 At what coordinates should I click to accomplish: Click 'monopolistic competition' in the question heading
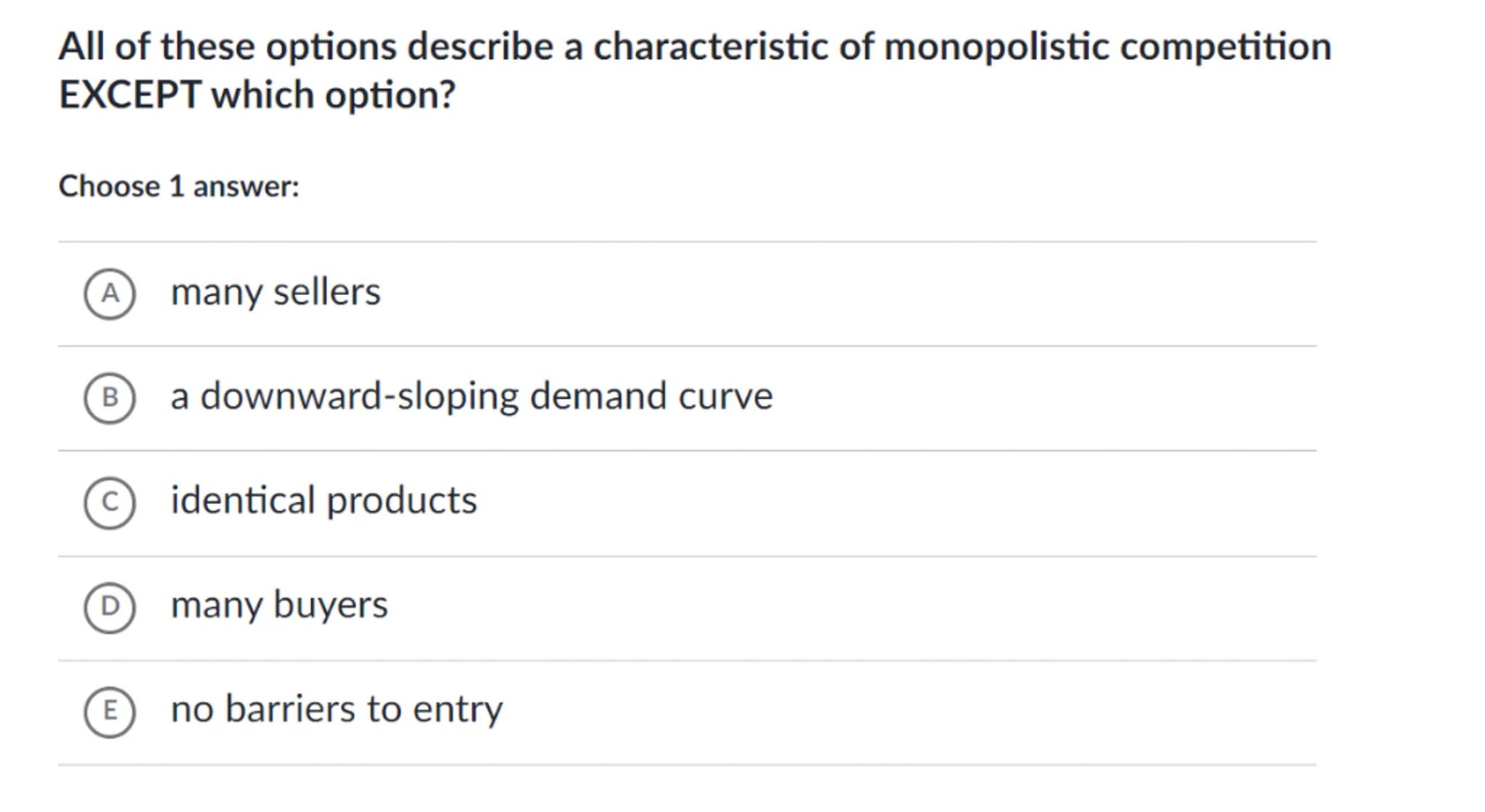[x=1107, y=47]
